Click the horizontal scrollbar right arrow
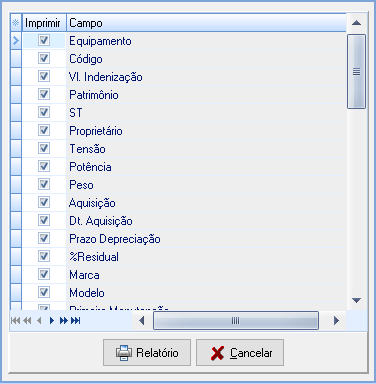The height and width of the screenshot is (384, 376). click(x=336, y=321)
